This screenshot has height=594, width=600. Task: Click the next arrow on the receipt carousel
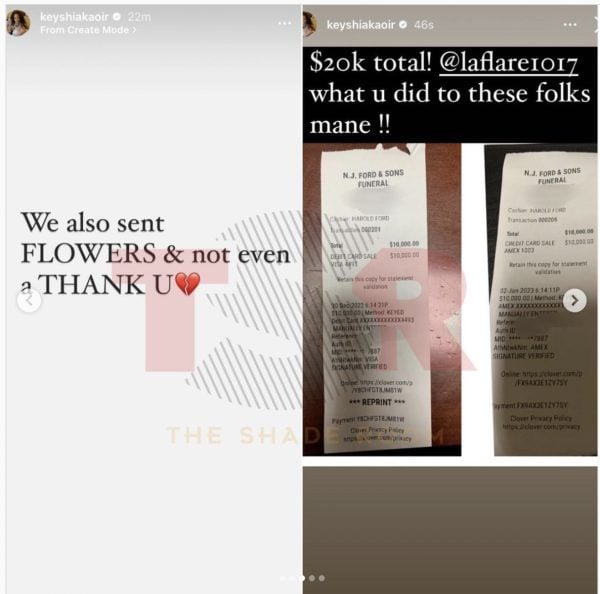574,301
